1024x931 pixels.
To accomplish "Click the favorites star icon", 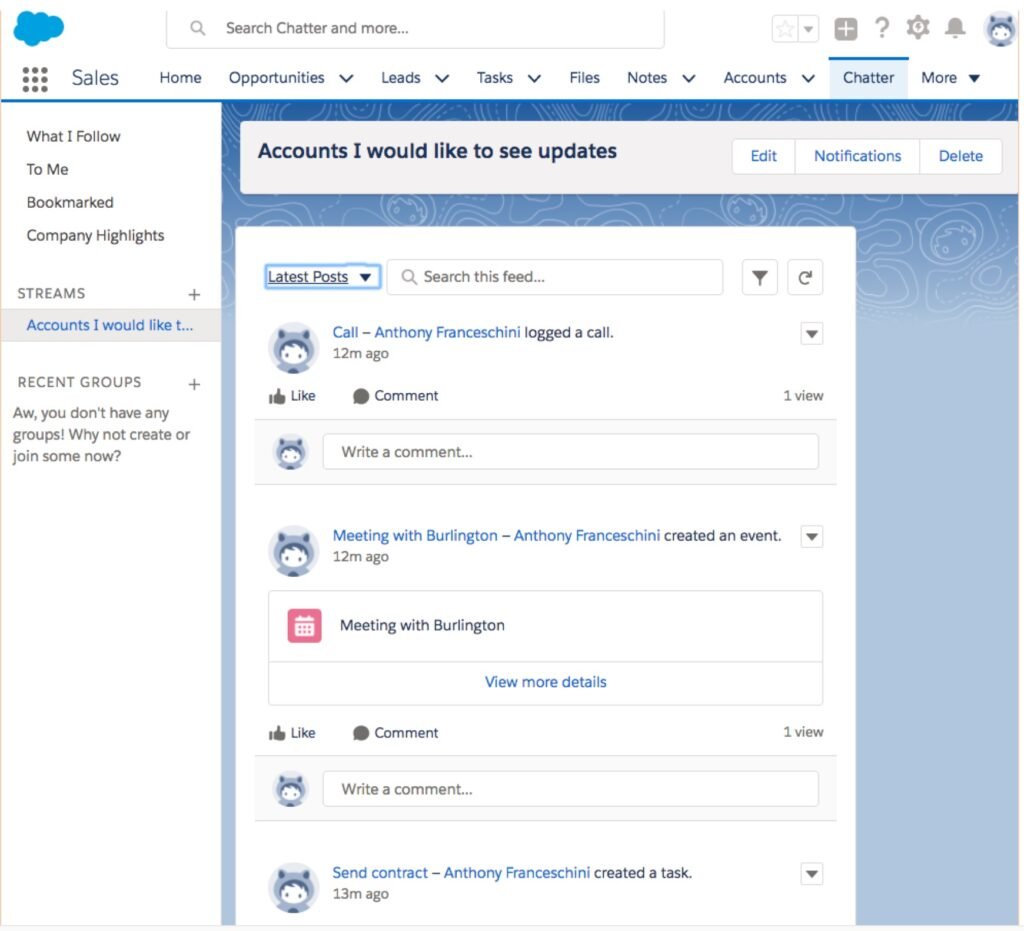I will [x=785, y=29].
